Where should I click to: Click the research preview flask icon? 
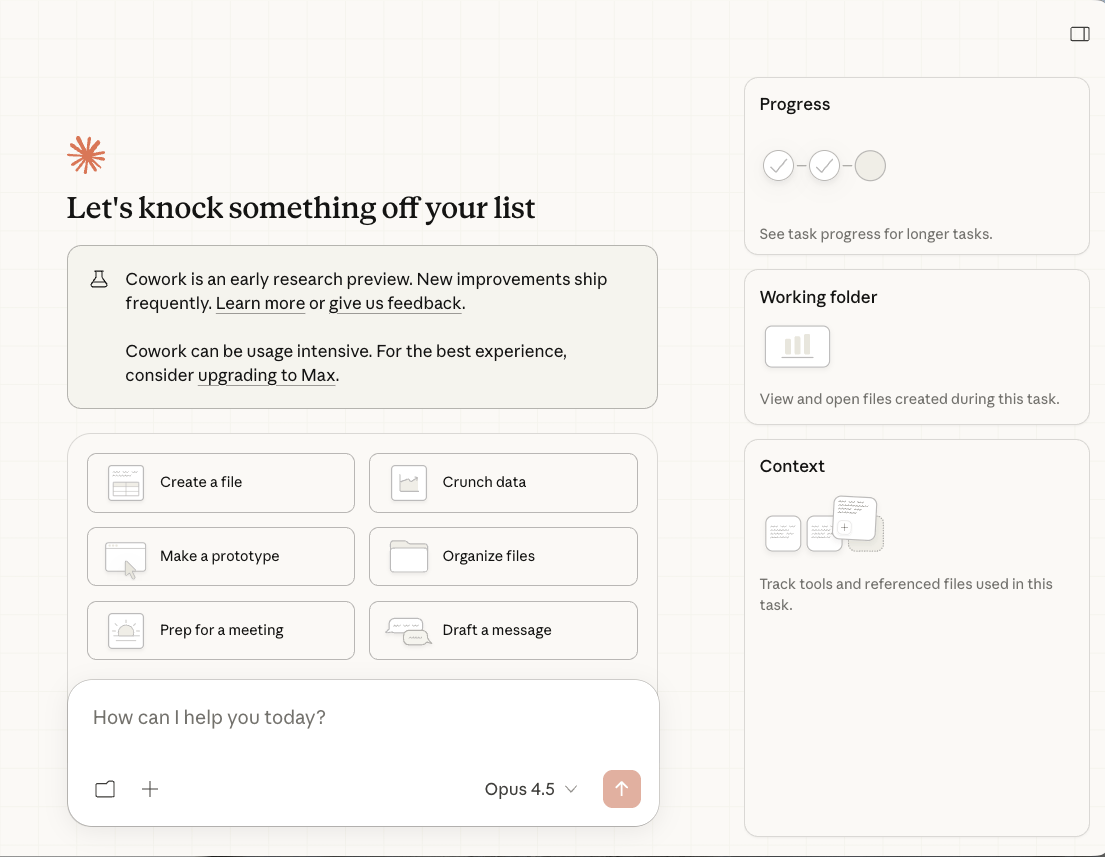coord(99,280)
